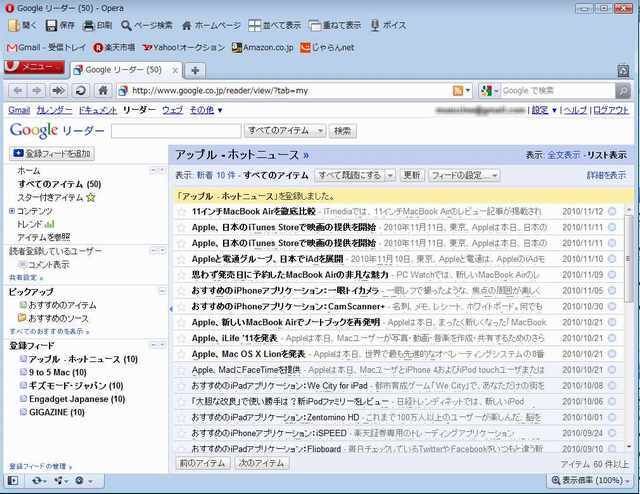Toggle the Opera panel in status bar
This screenshot has height=494, width=640.
pos(13,481)
